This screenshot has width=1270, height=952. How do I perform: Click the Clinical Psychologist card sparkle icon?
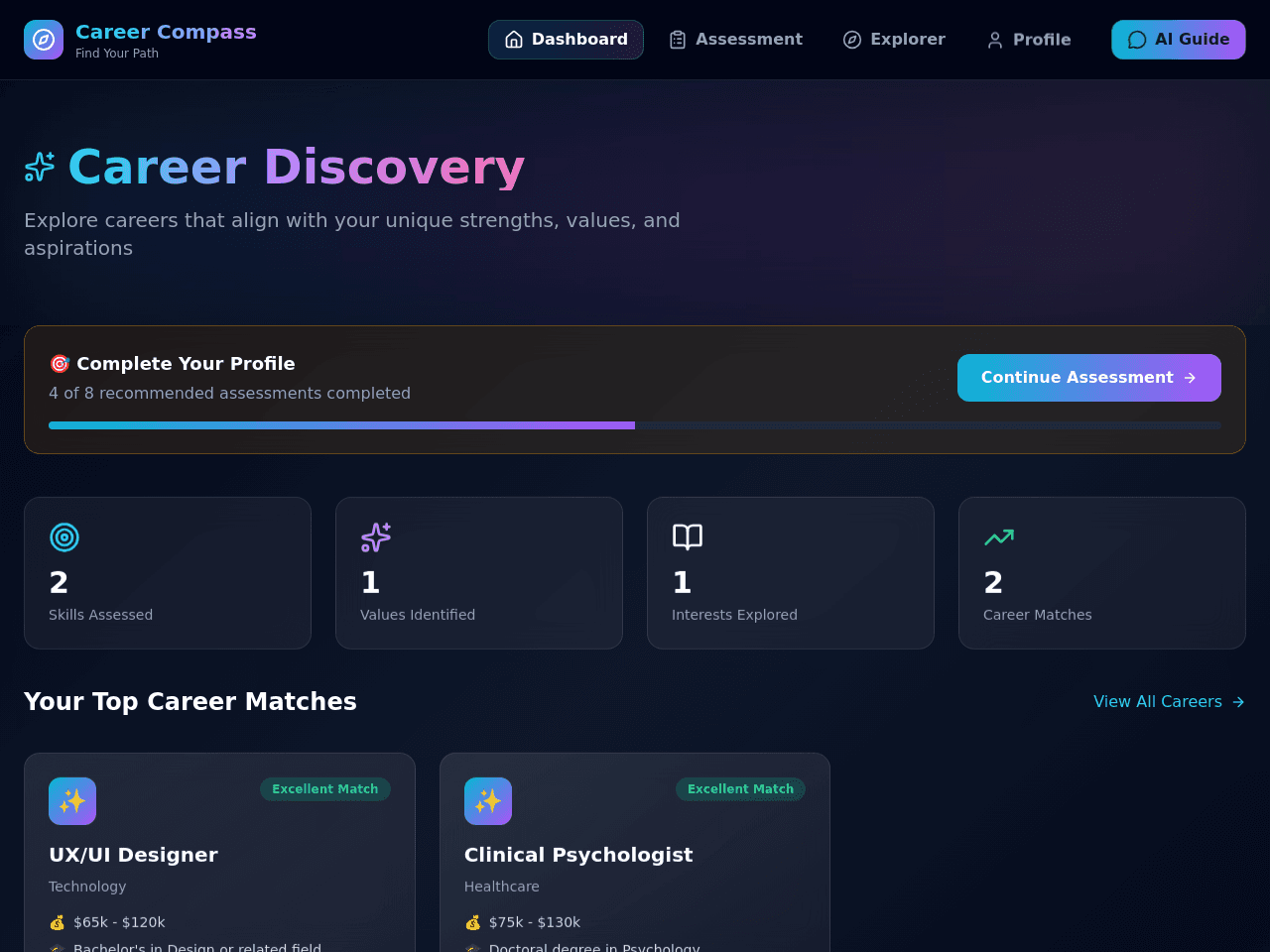pyautogui.click(x=488, y=801)
